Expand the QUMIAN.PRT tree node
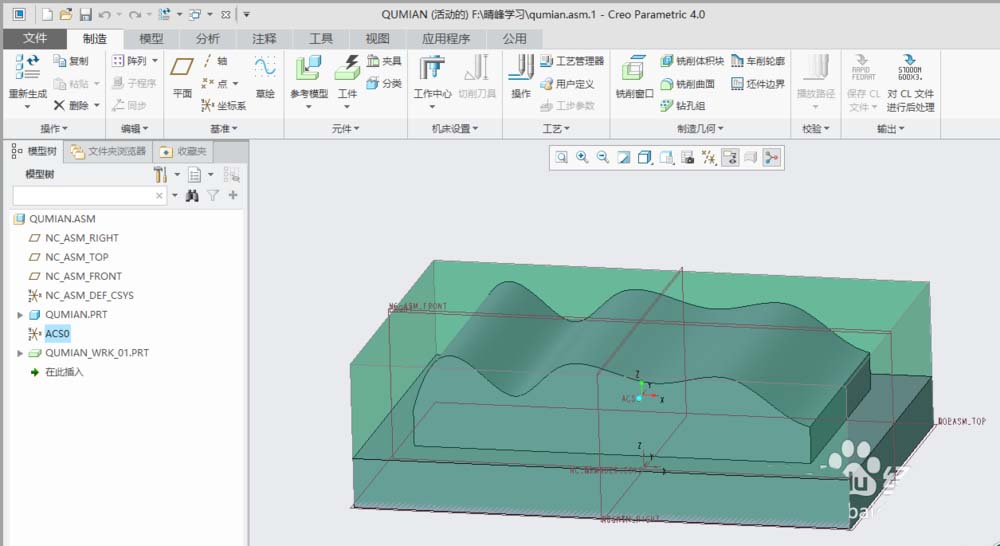The image size is (1000, 546). [x=20, y=314]
